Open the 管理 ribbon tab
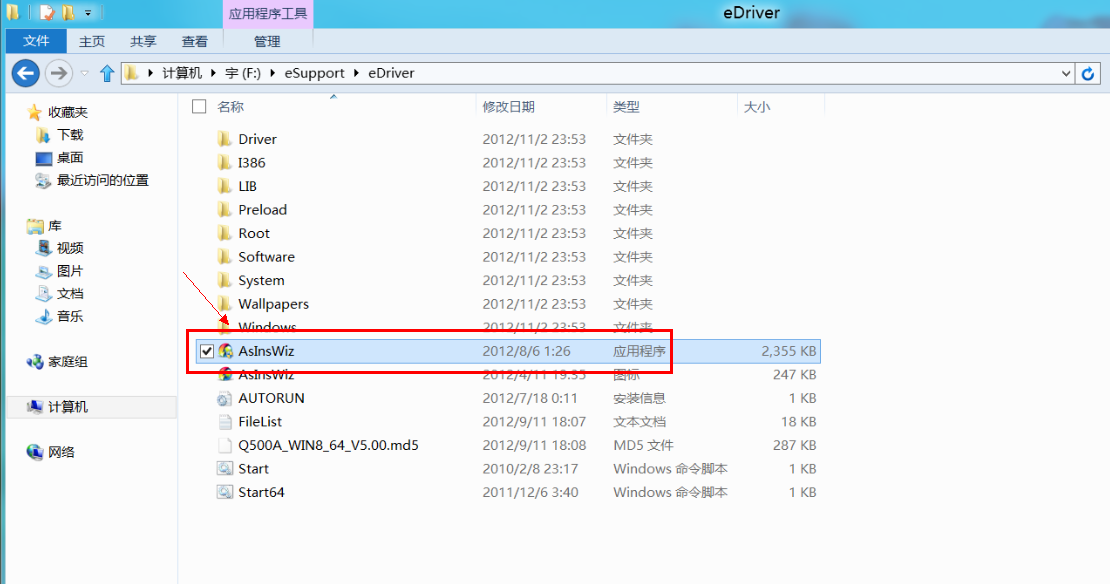Image resolution: width=1110 pixels, height=584 pixels. coord(267,41)
